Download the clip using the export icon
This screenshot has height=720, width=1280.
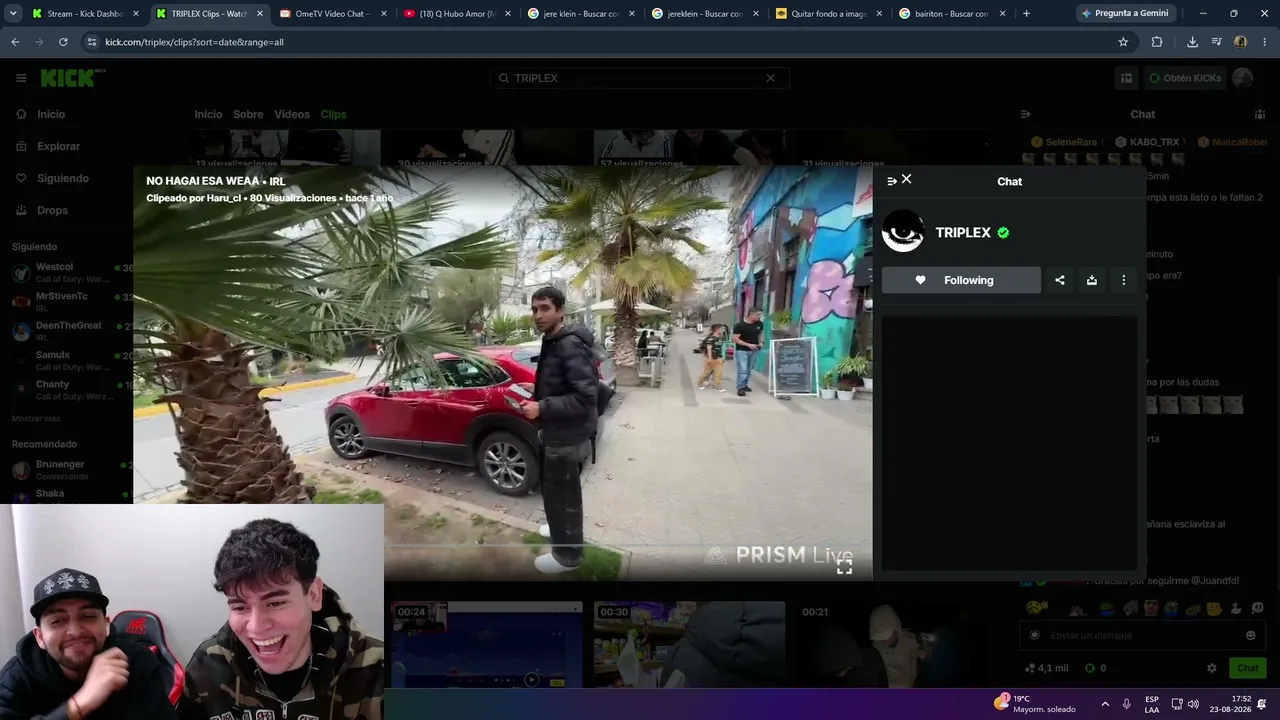point(1092,280)
